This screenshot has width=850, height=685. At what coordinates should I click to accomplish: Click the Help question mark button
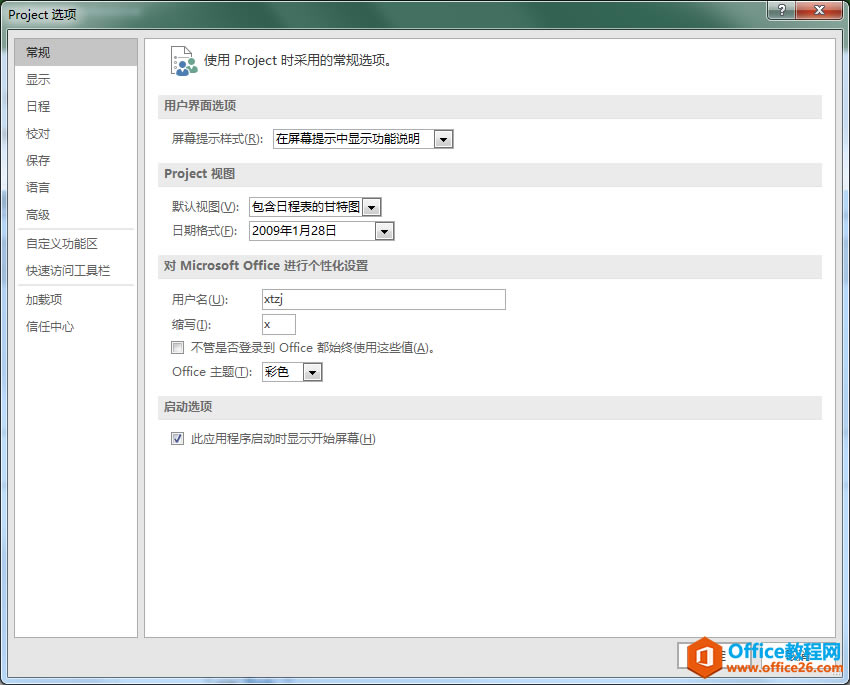(780, 11)
